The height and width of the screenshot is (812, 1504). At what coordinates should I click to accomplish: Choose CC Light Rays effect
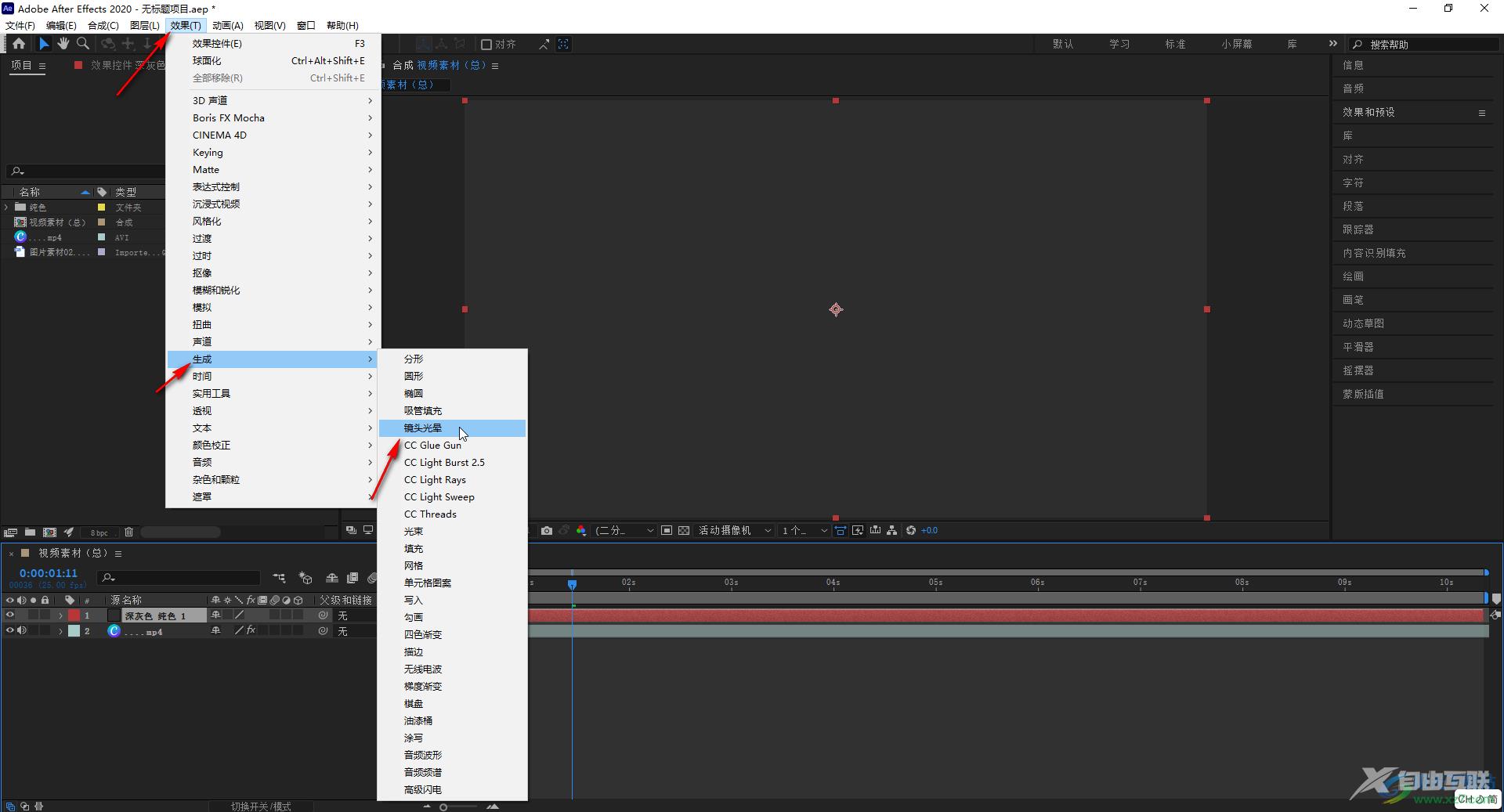(452, 480)
